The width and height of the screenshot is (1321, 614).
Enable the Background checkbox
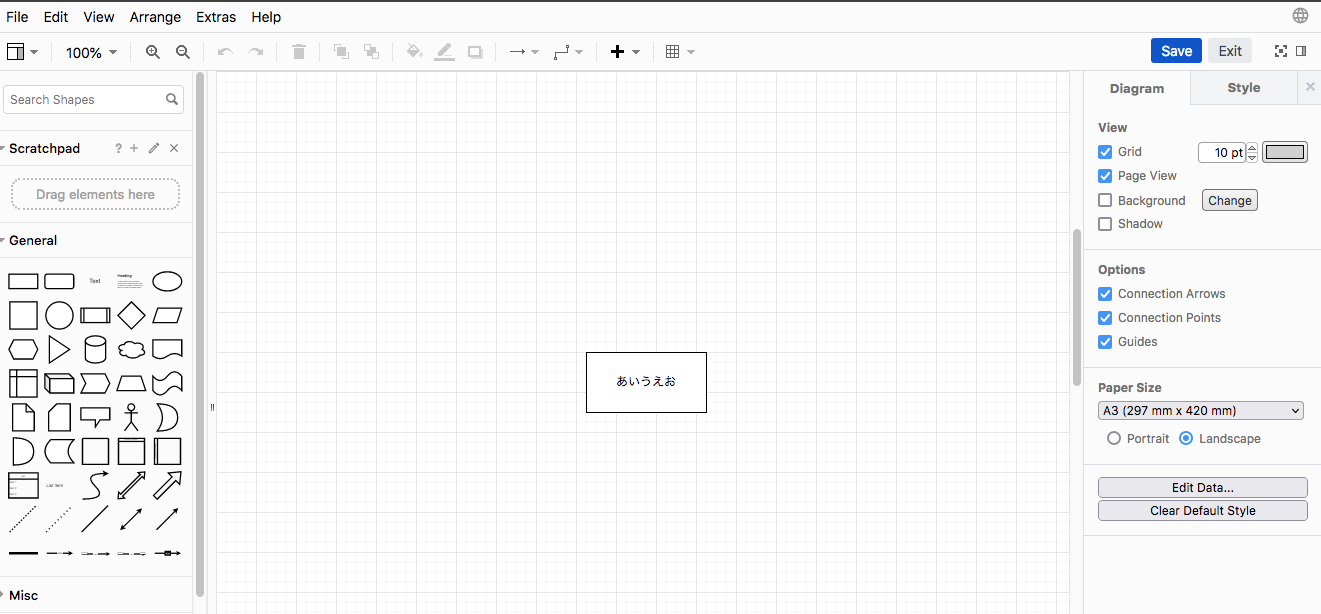[x=1105, y=200]
